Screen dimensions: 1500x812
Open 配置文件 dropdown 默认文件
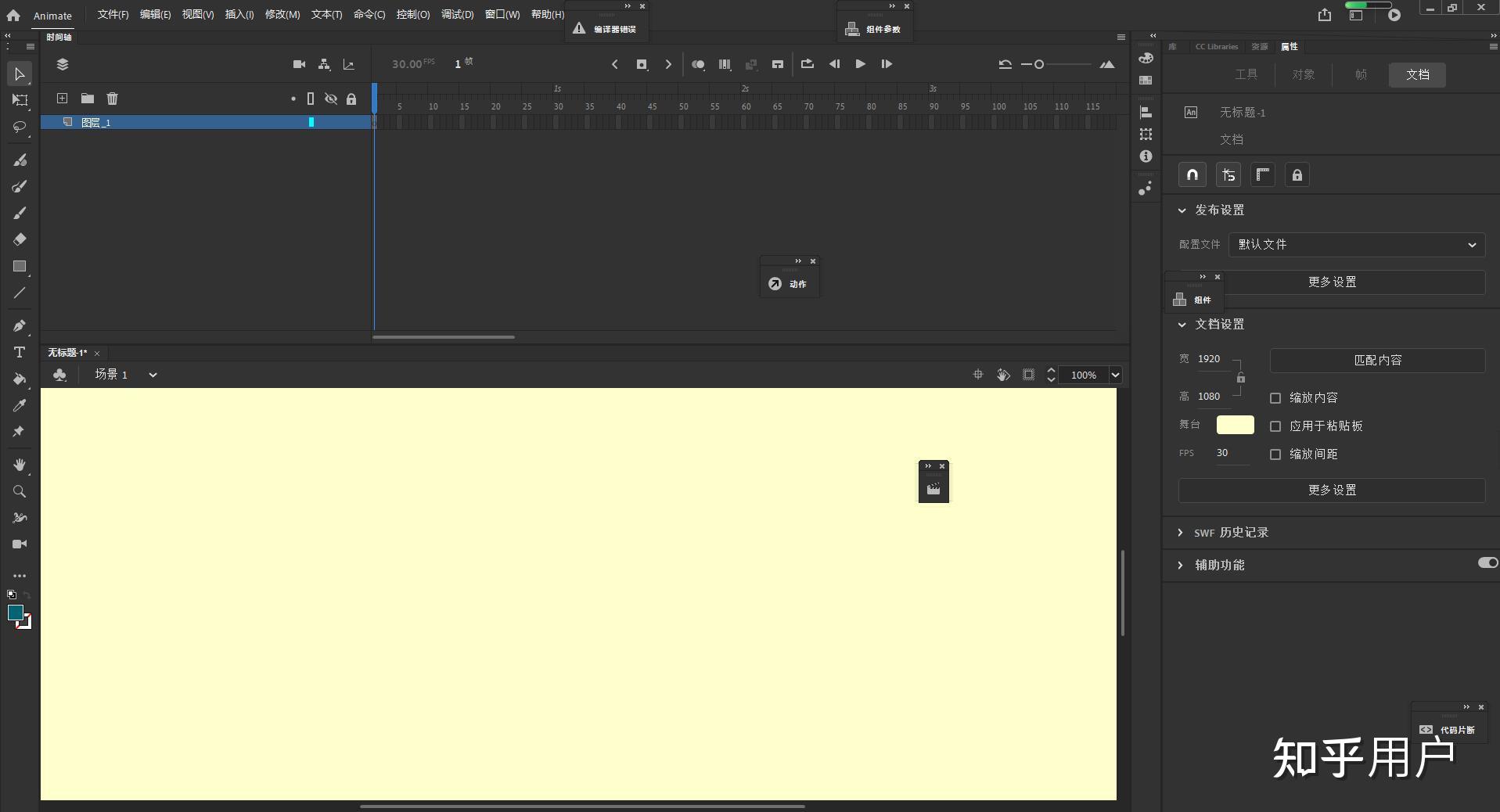(x=1357, y=245)
